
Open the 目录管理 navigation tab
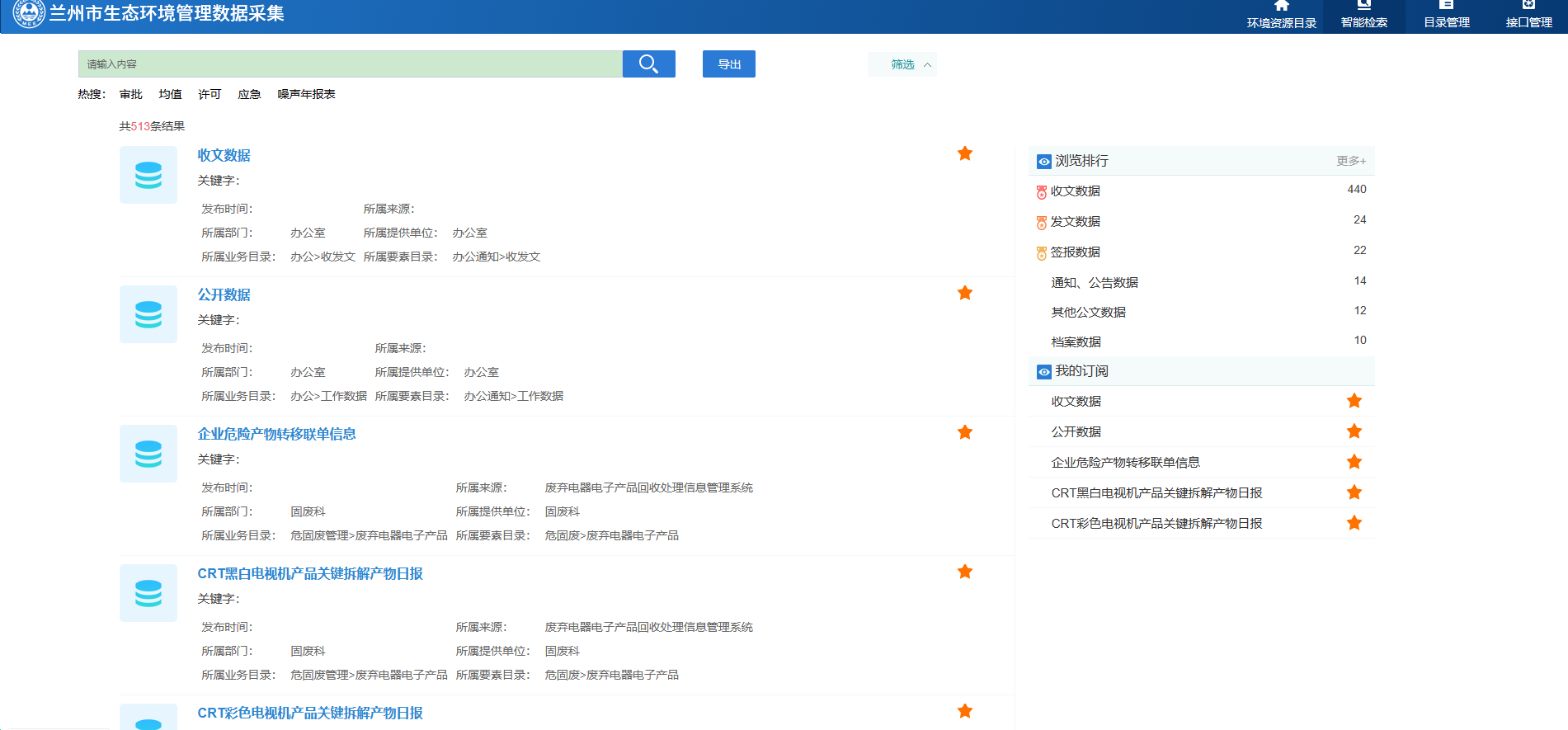[1446, 16]
